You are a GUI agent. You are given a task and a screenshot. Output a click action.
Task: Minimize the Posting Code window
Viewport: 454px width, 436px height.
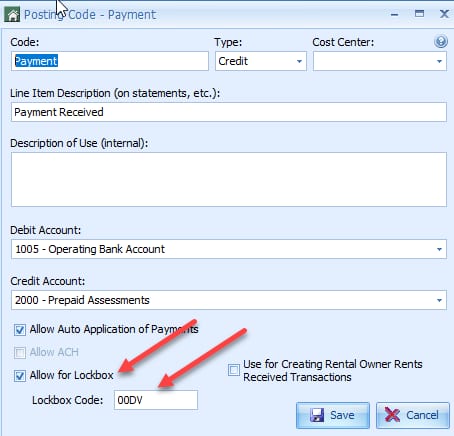tap(394, 15)
